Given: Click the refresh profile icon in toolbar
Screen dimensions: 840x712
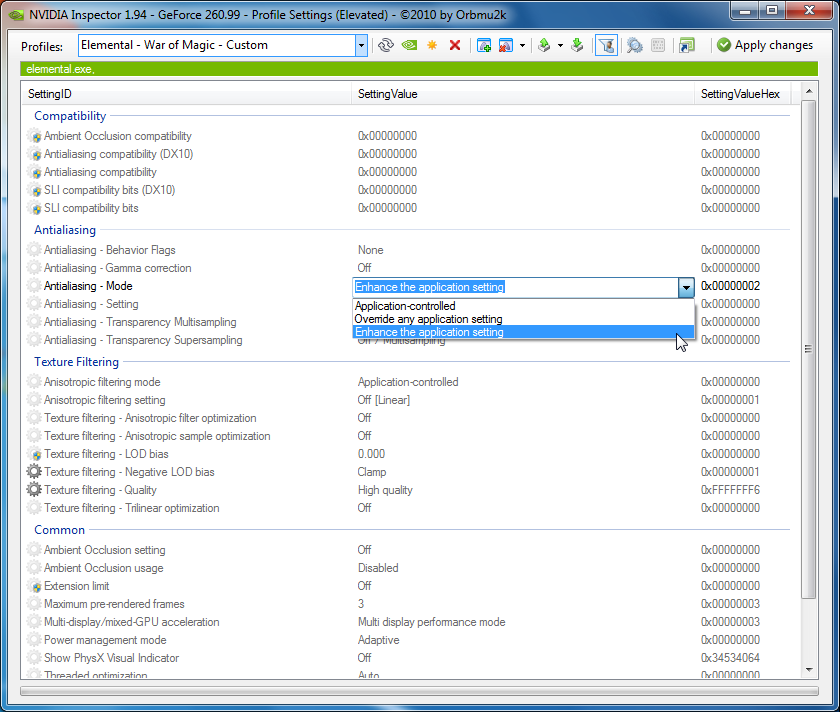Looking at the screenshot, I should coord(386,45).
